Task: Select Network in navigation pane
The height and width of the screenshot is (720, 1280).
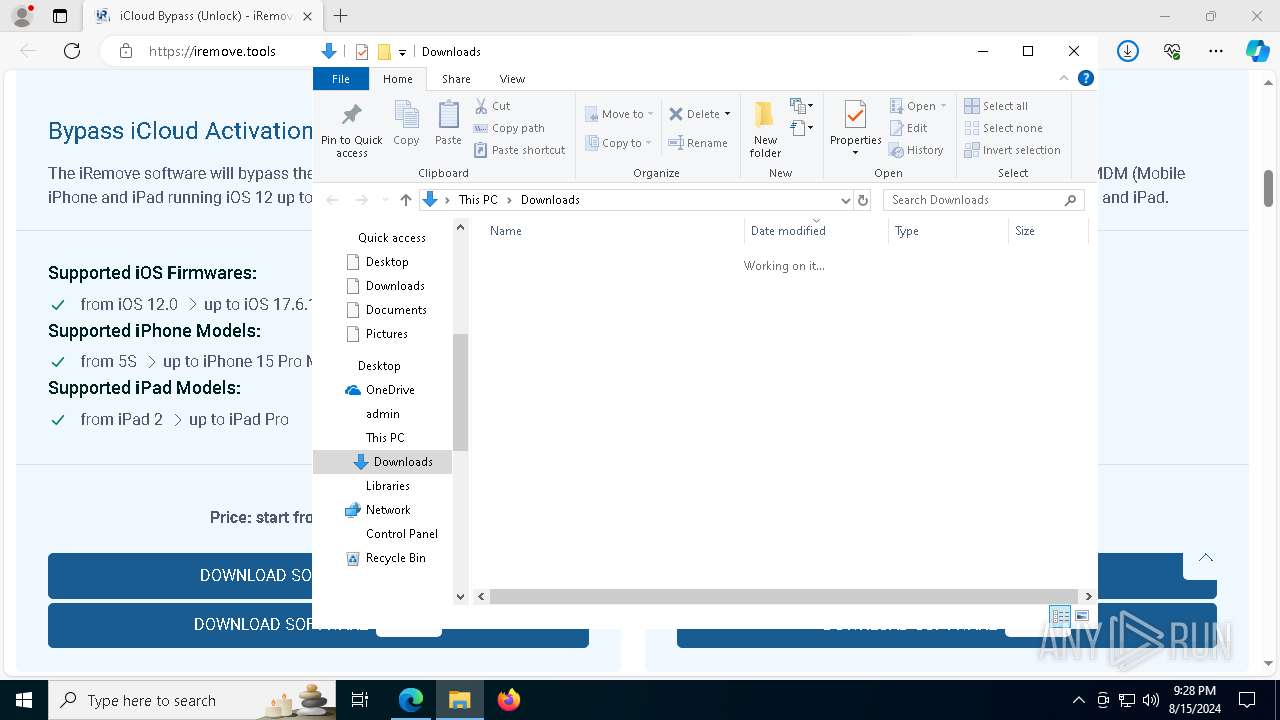Action: tap(388, 510)
